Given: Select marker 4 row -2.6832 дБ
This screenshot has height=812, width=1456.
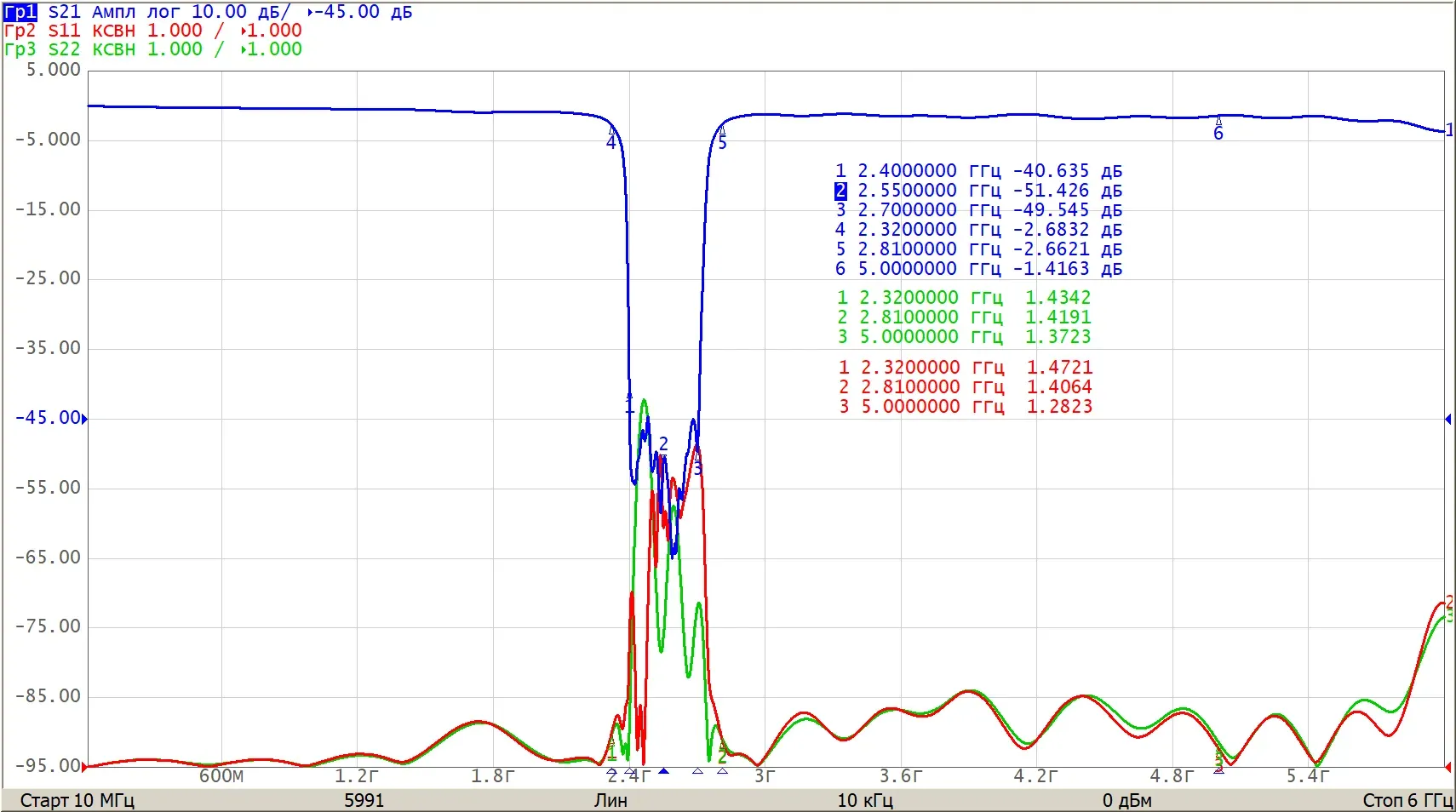Looking at the screenshot, I should tap(978, 230).
